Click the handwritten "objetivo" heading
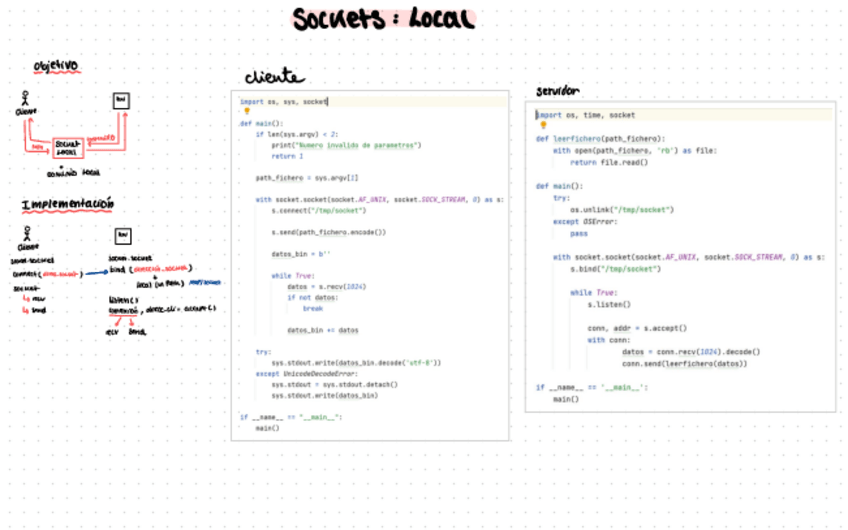This screenshot has height=530, width=848. point(56,66)
